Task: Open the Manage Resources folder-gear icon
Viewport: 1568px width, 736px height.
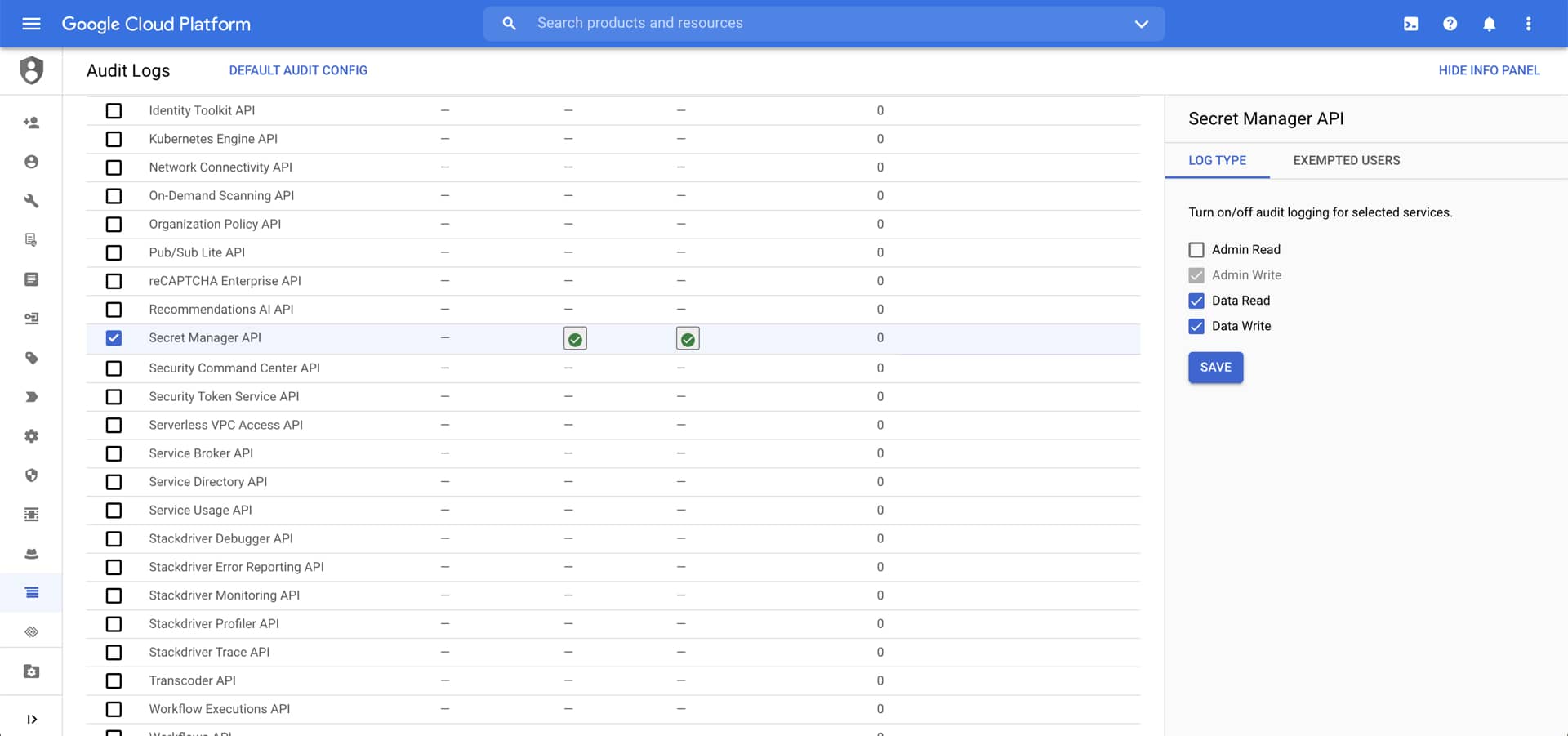Action: (x=31, y=671)
